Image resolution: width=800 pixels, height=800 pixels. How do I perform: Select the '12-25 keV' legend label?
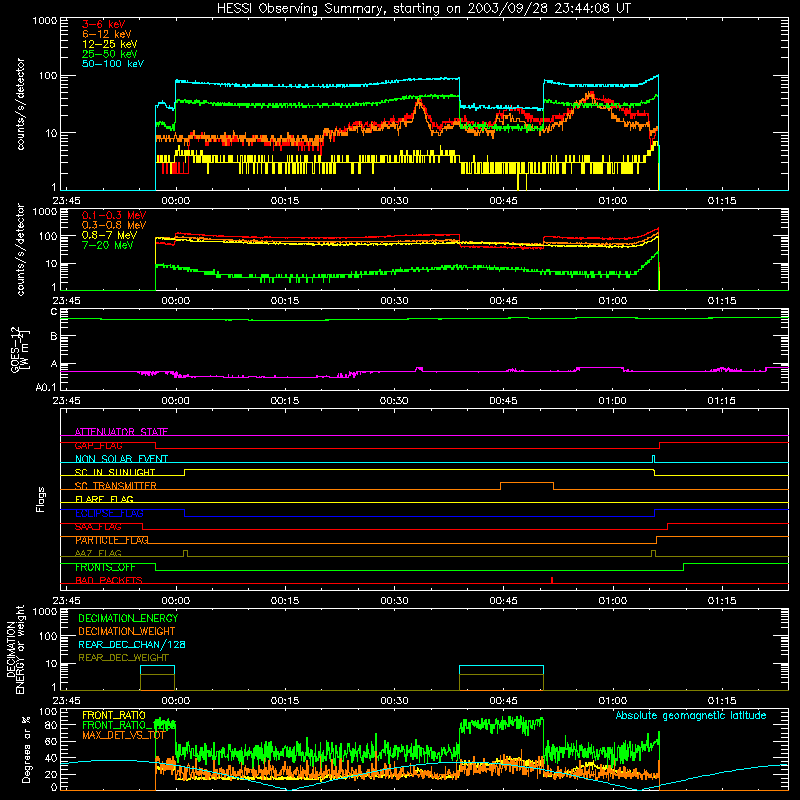(110, 44)
